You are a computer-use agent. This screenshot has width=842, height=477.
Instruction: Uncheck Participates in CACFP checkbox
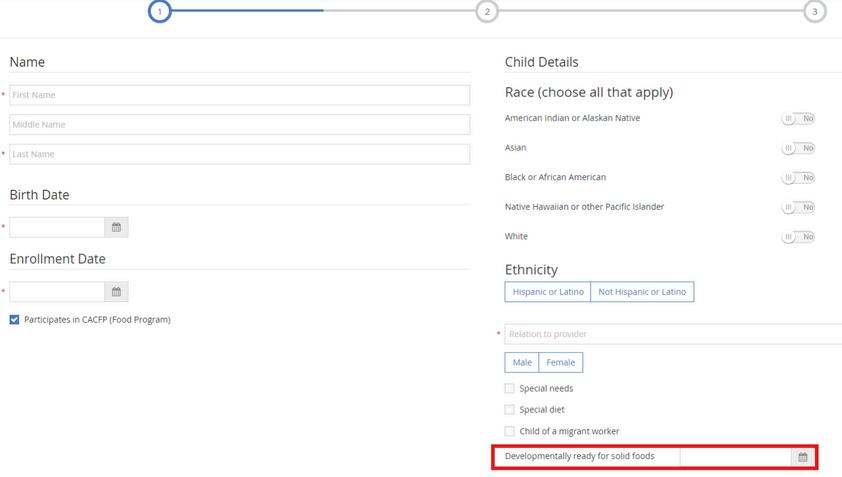coord(15,320)
